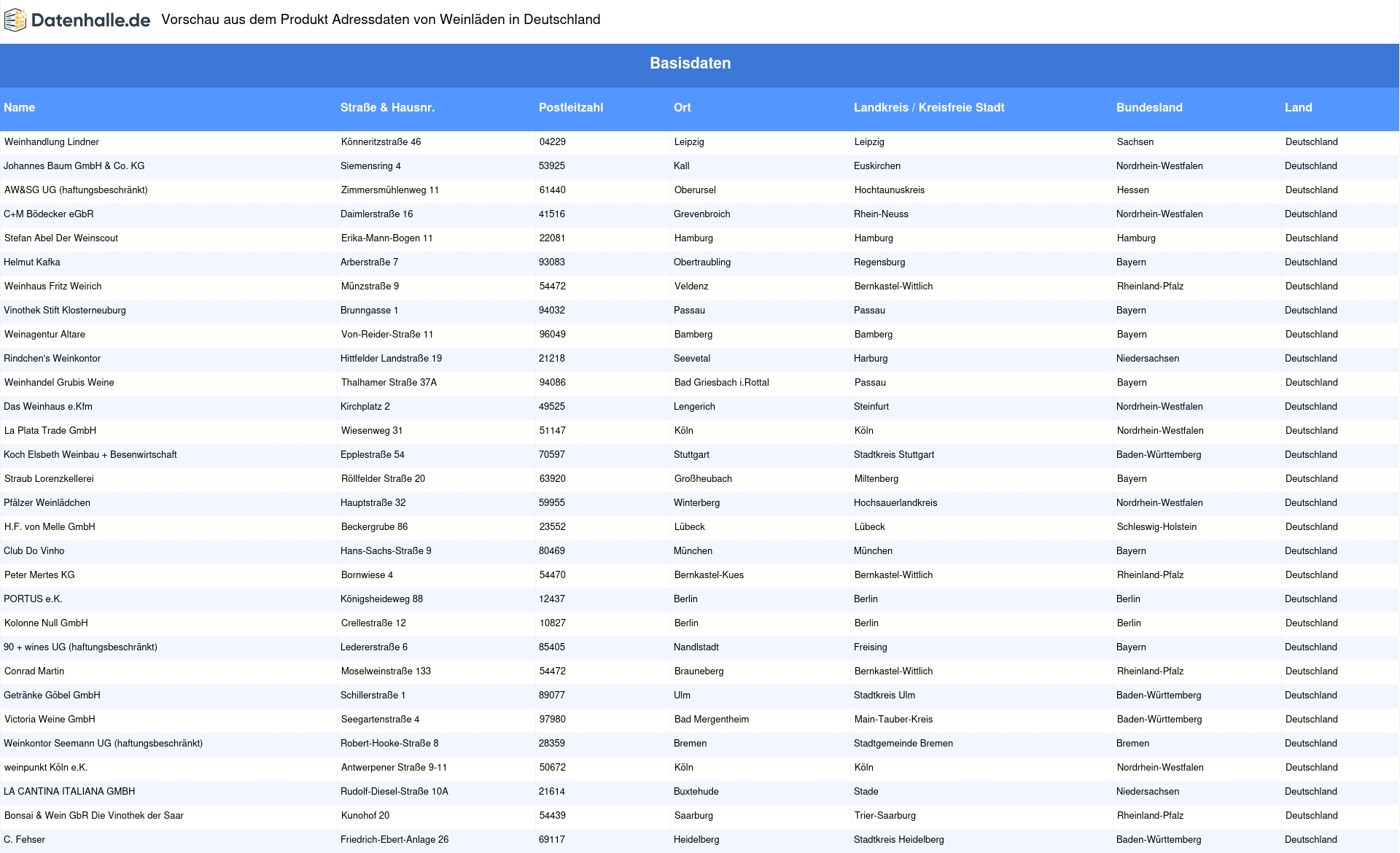Click the Bundesland cell Hessen
1400x853 pixels.
(1133, 190)
